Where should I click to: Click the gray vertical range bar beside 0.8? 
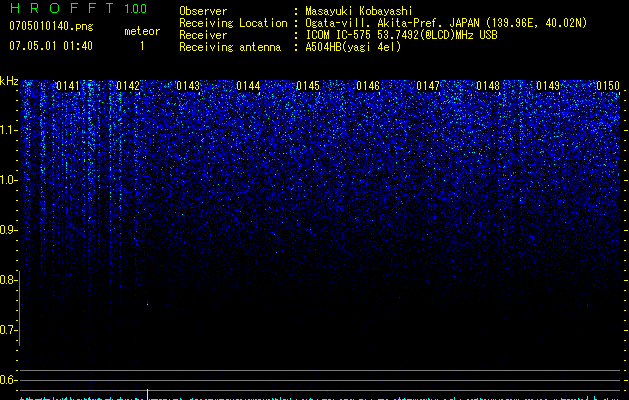(20, 308)
